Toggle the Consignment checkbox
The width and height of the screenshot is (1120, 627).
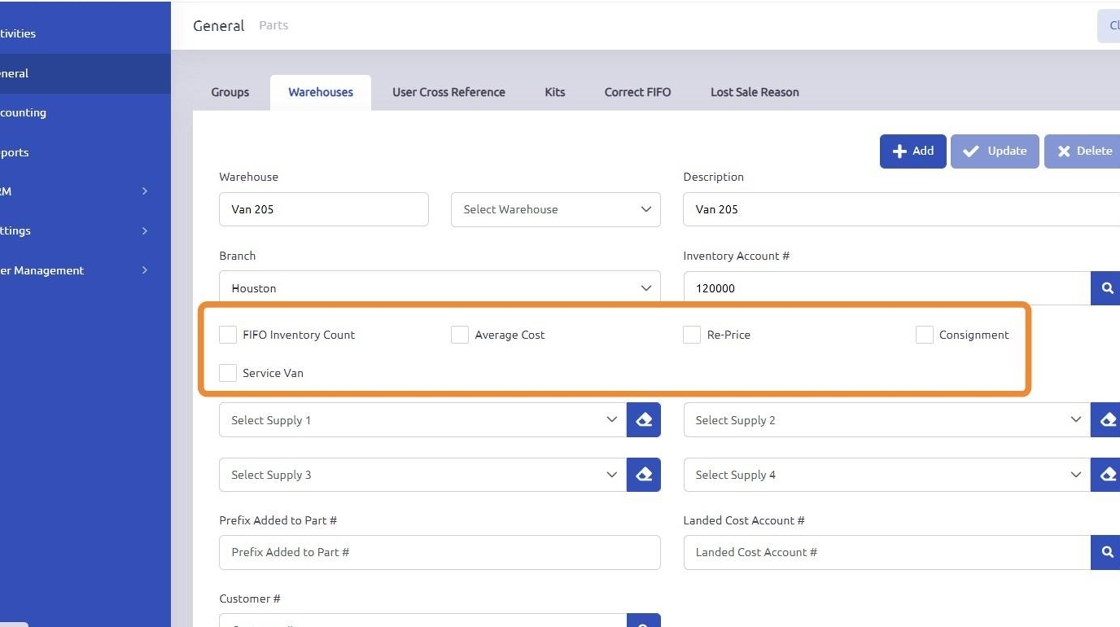924,335
